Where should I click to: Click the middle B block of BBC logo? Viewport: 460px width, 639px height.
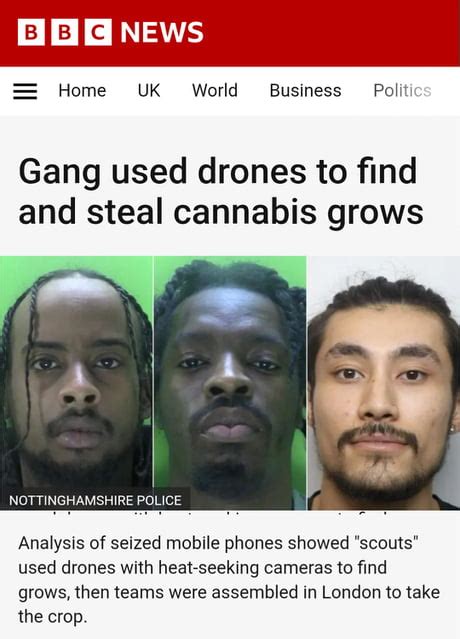(65, 32)
